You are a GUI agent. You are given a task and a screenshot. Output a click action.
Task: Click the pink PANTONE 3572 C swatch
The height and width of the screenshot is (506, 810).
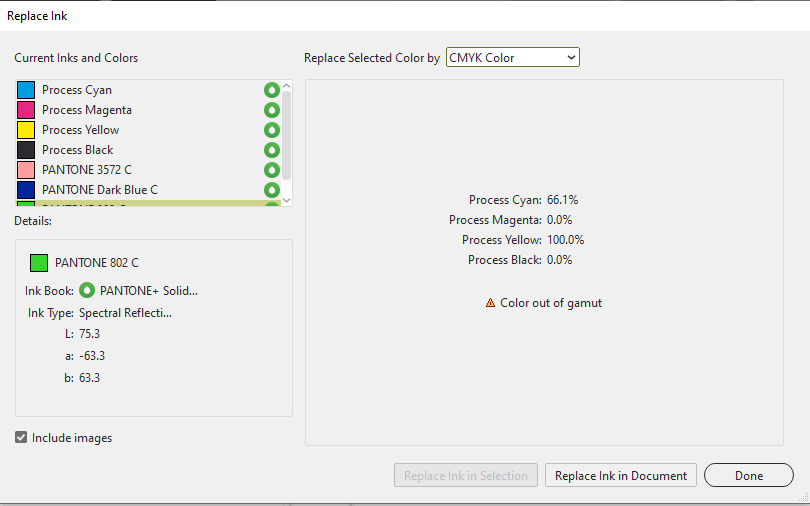click(x=26, y=170)
